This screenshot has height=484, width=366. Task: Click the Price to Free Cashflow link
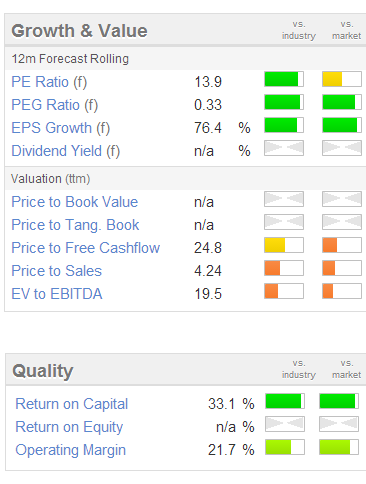coord(86,248)
